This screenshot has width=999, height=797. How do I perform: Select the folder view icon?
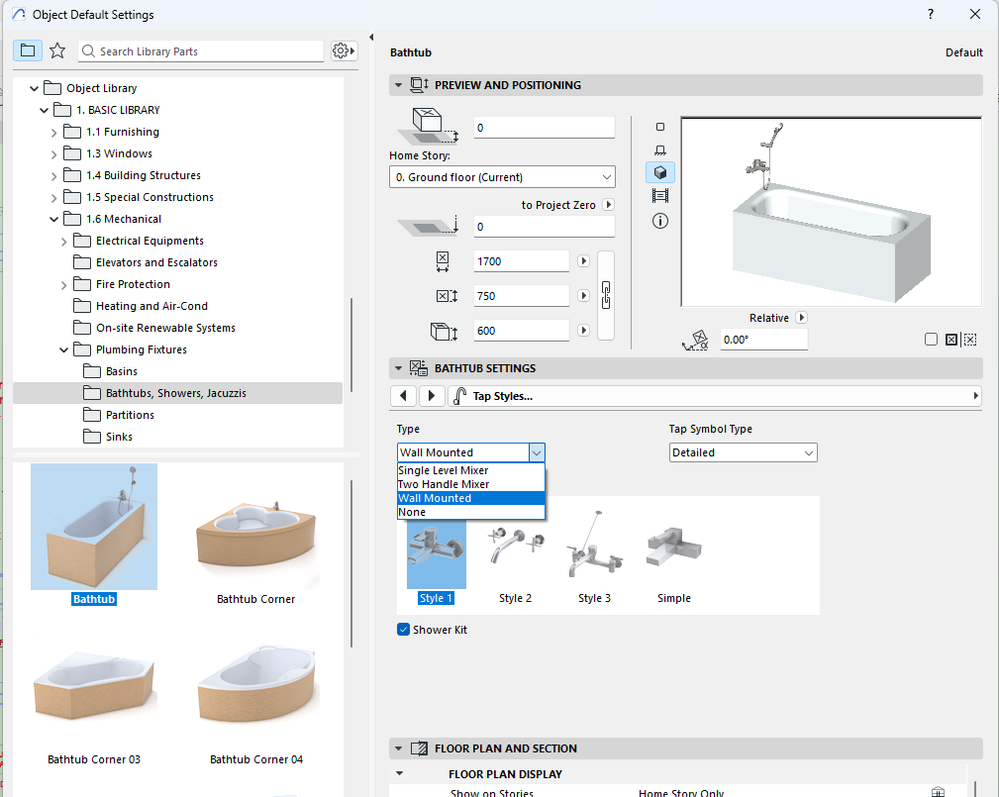click(27, 51)
